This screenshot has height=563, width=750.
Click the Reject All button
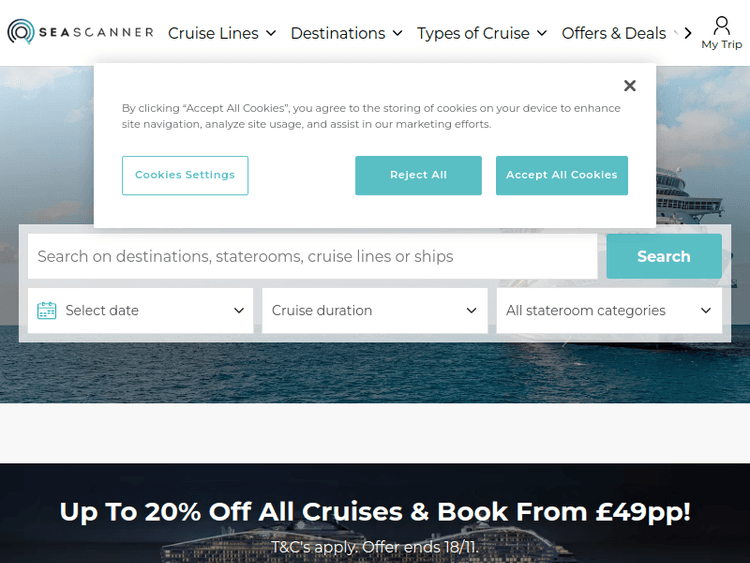click(418, 175)
